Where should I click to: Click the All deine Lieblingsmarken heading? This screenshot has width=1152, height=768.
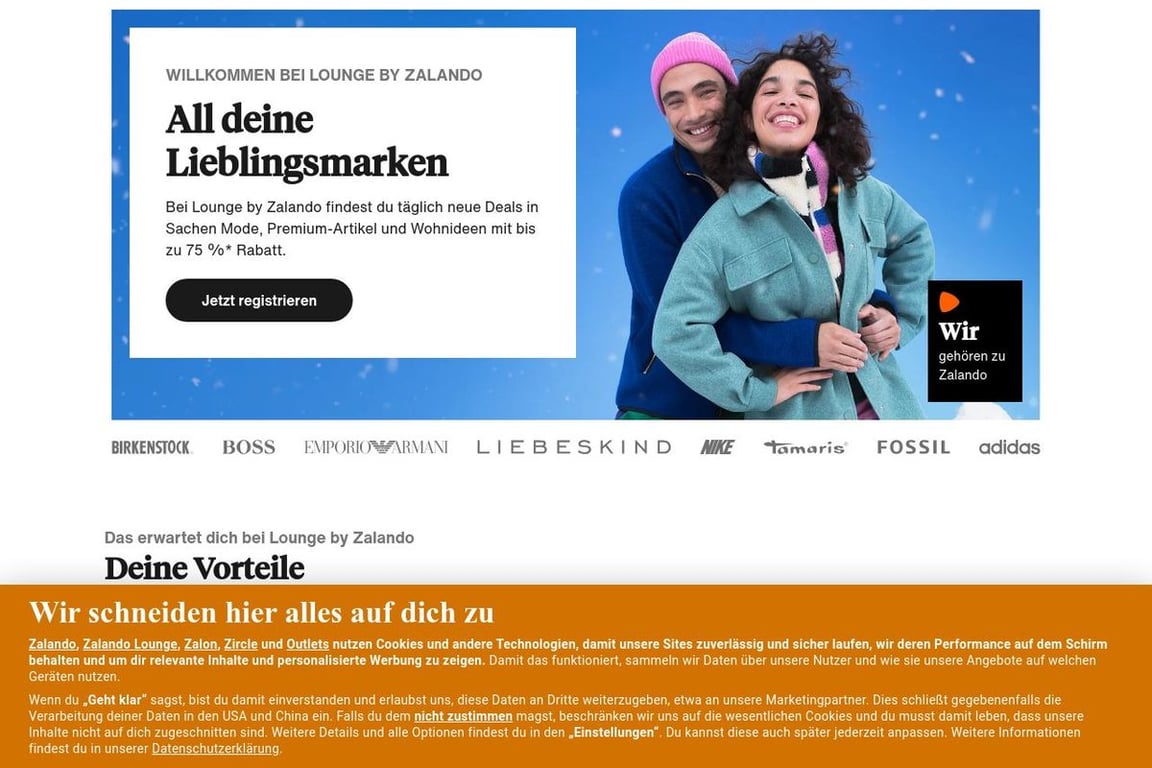click(307, 141)
